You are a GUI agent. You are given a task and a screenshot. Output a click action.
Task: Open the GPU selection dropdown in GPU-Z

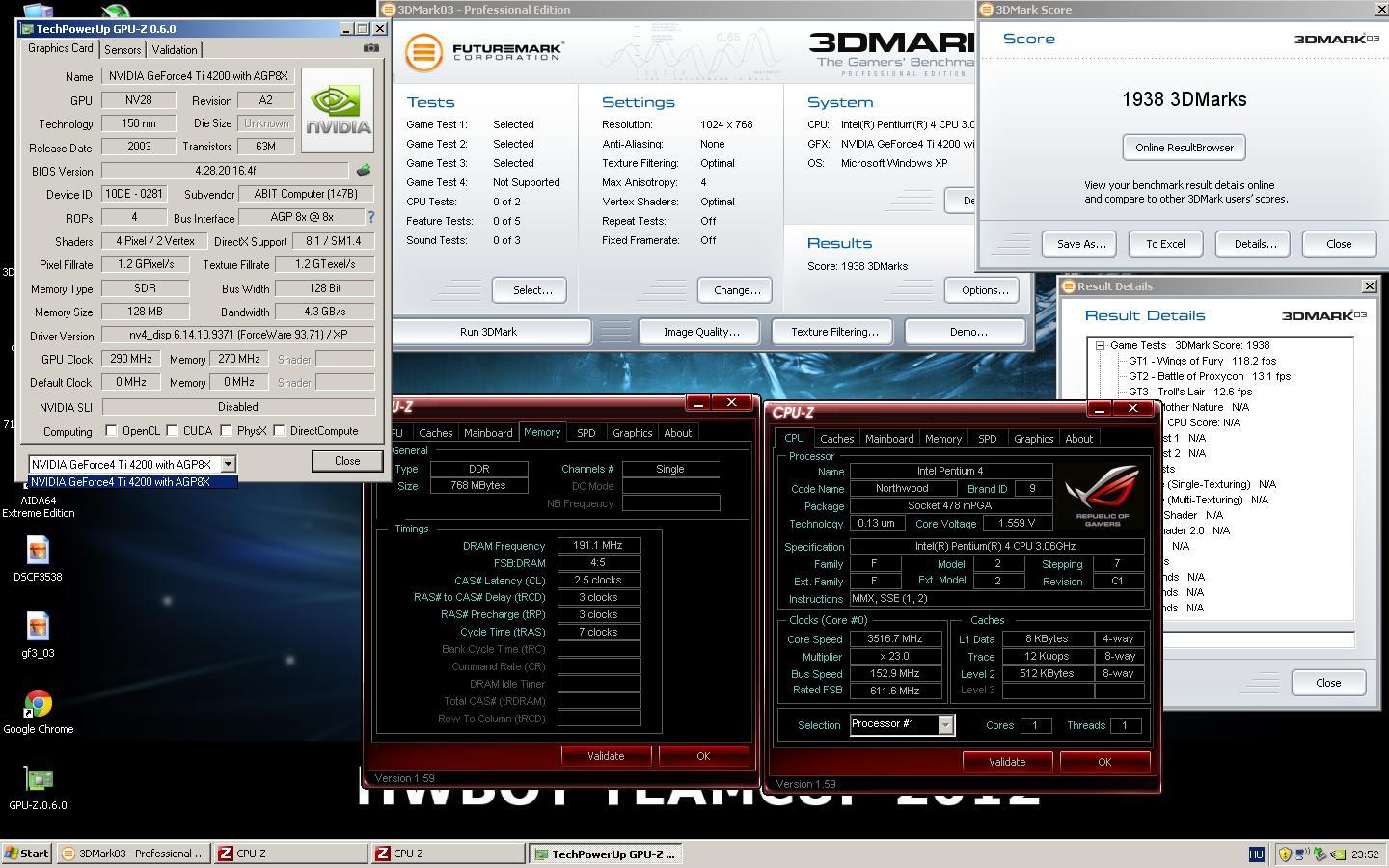228,464
